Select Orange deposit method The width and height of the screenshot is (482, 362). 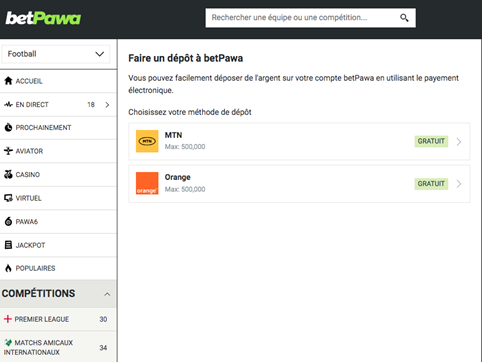coord(299,184)
